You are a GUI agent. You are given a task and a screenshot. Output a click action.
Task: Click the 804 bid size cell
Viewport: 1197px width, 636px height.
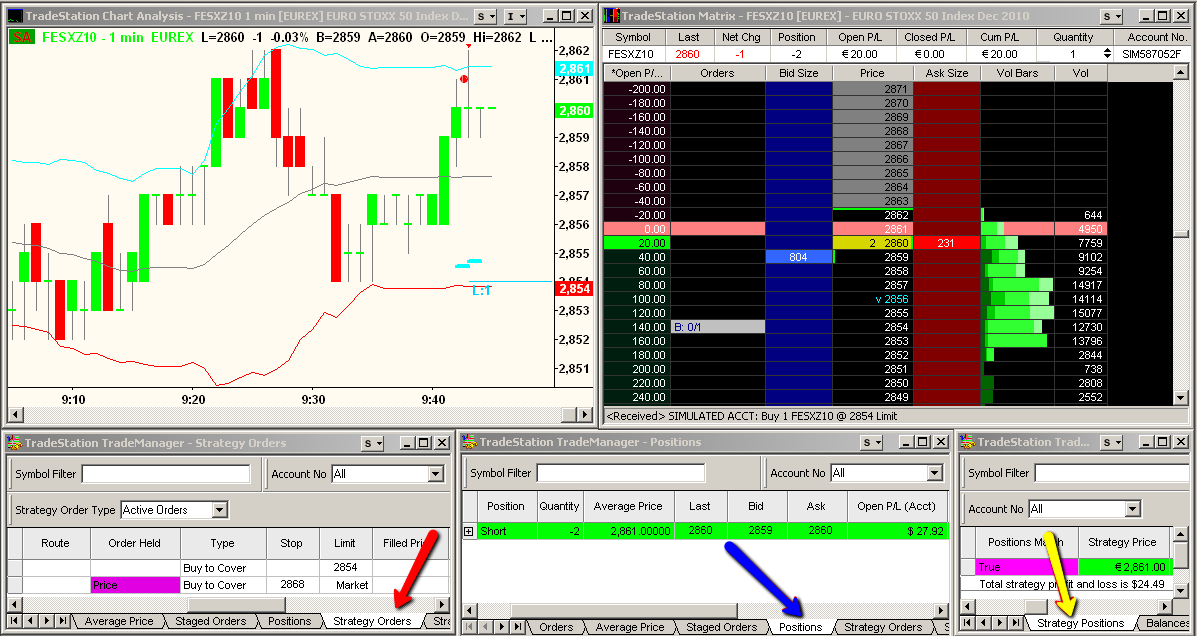799,257
